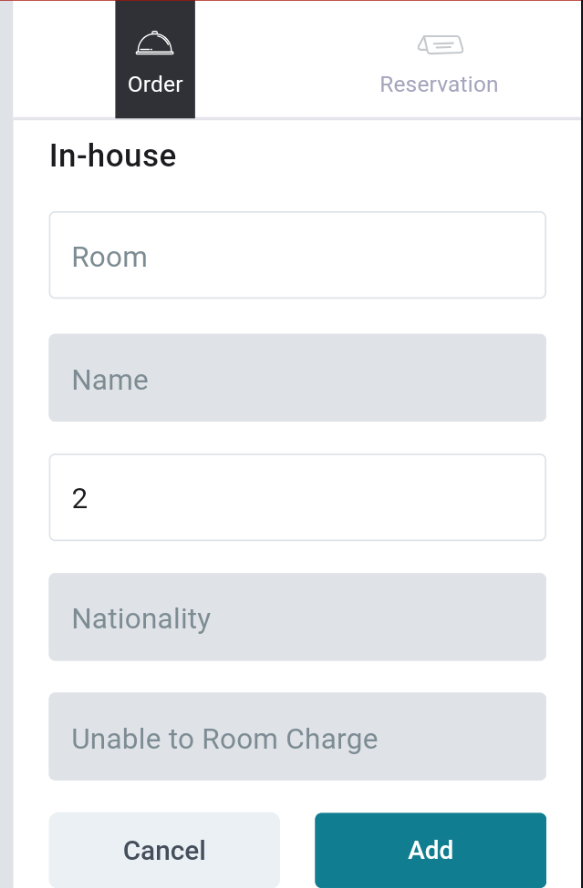Place cursor after the number 2
Screen dimensions: 583x888
pyautogui.click(x=90, y=498)
